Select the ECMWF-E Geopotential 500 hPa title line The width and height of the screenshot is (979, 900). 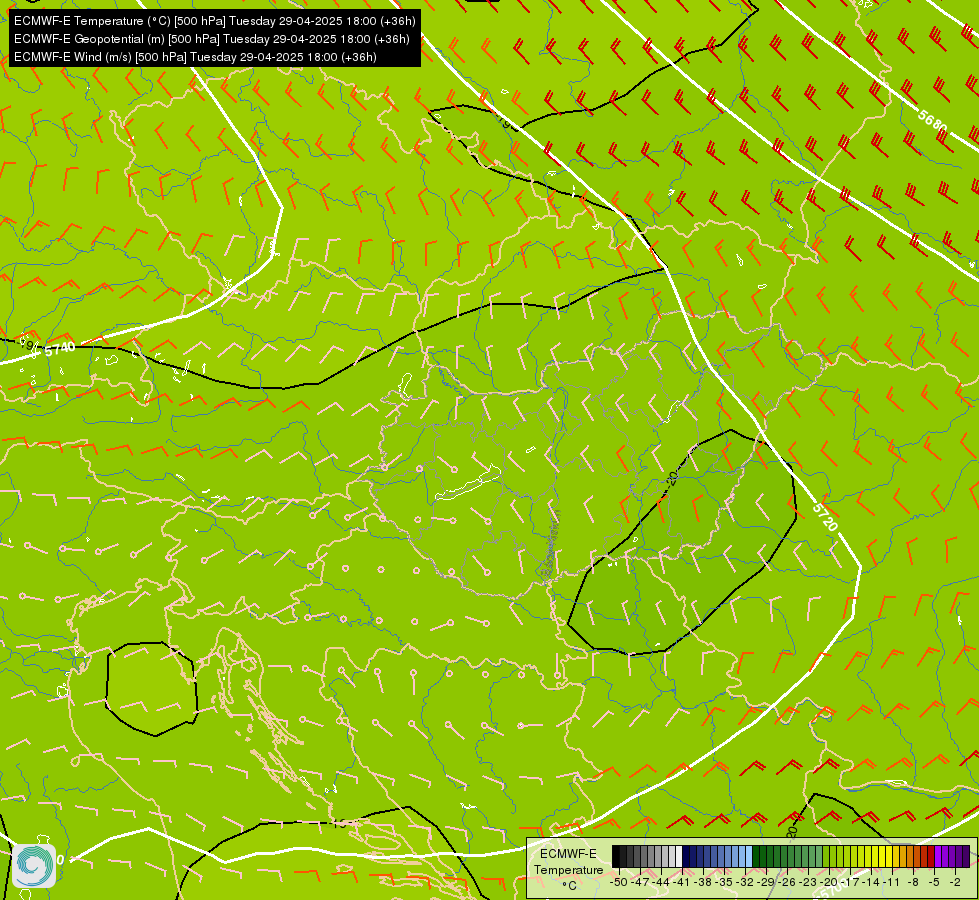[x=212, y=39]
